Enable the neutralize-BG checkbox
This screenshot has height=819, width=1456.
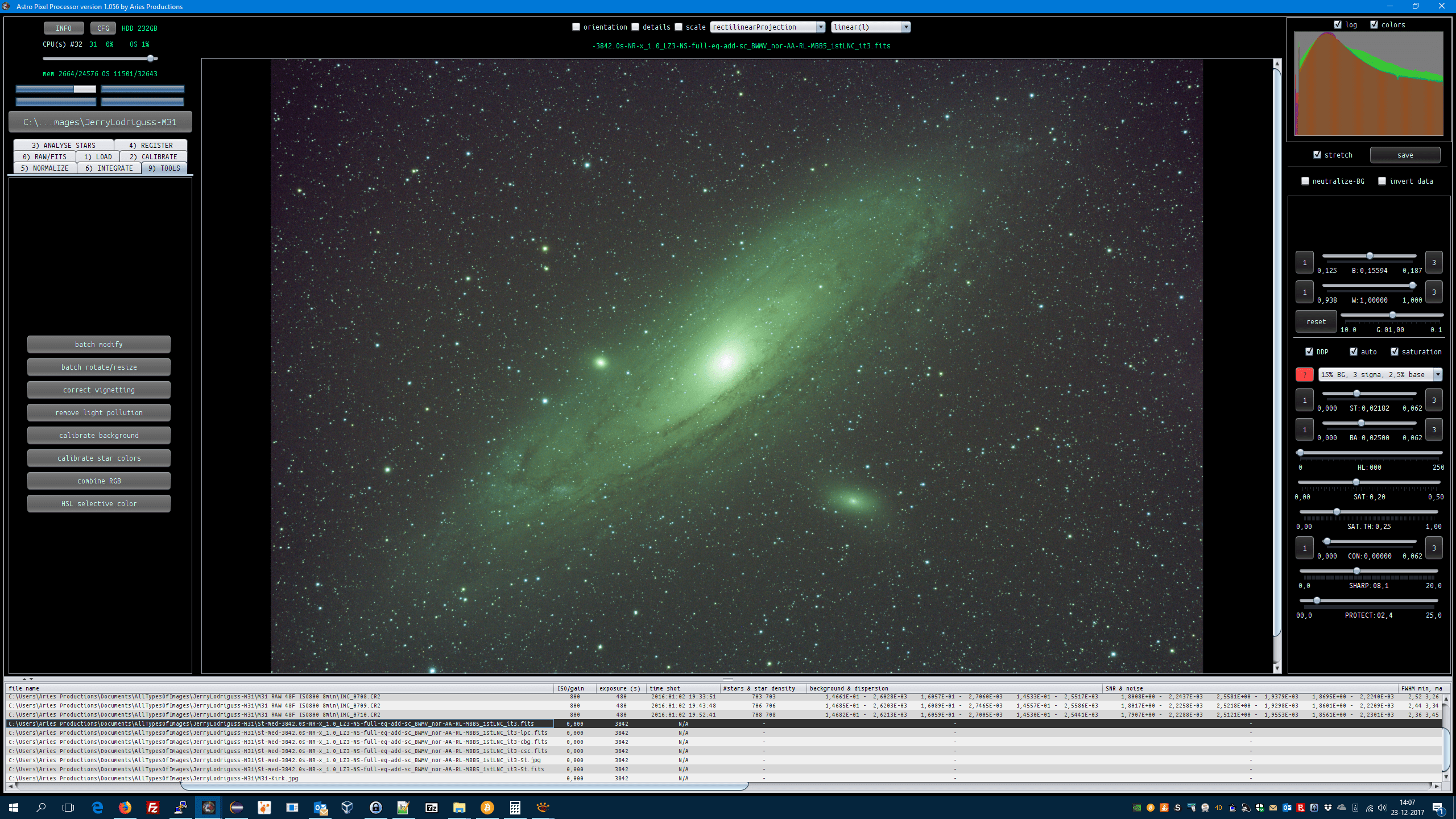pyautogui.click(x=1305, y=181)
